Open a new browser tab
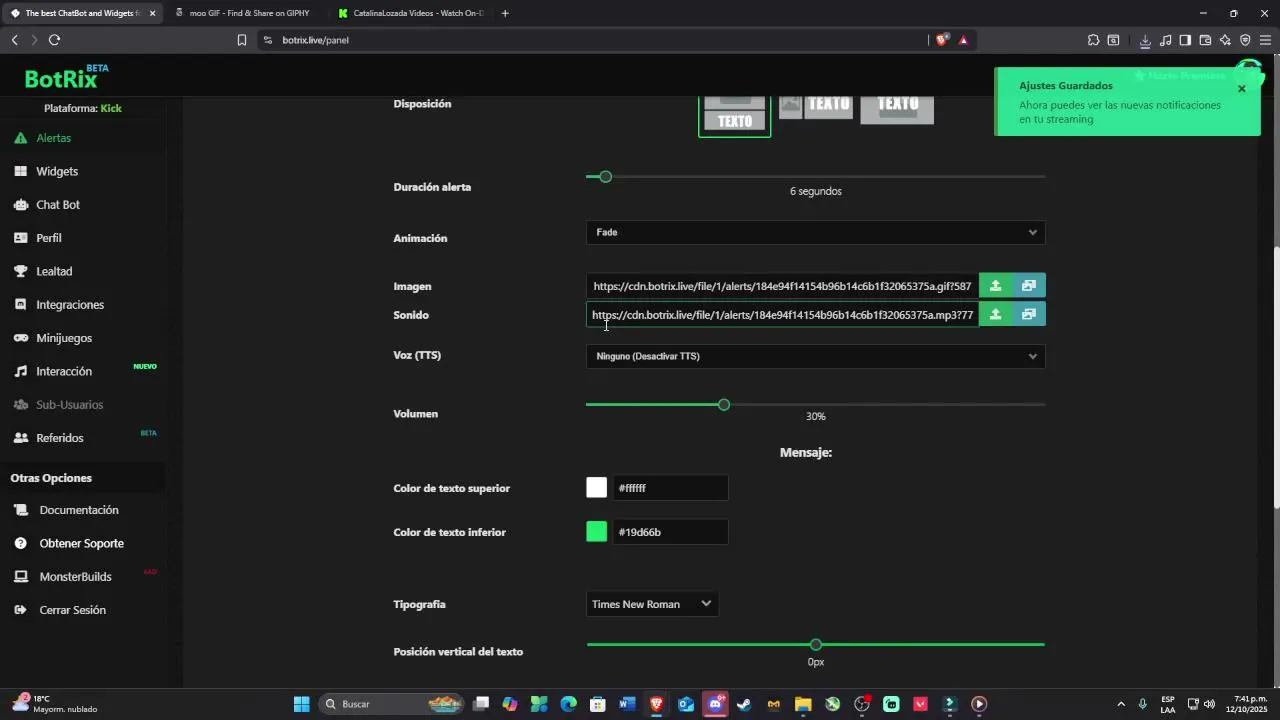This screenshot has height=720, width=1280. click(505, 13)
